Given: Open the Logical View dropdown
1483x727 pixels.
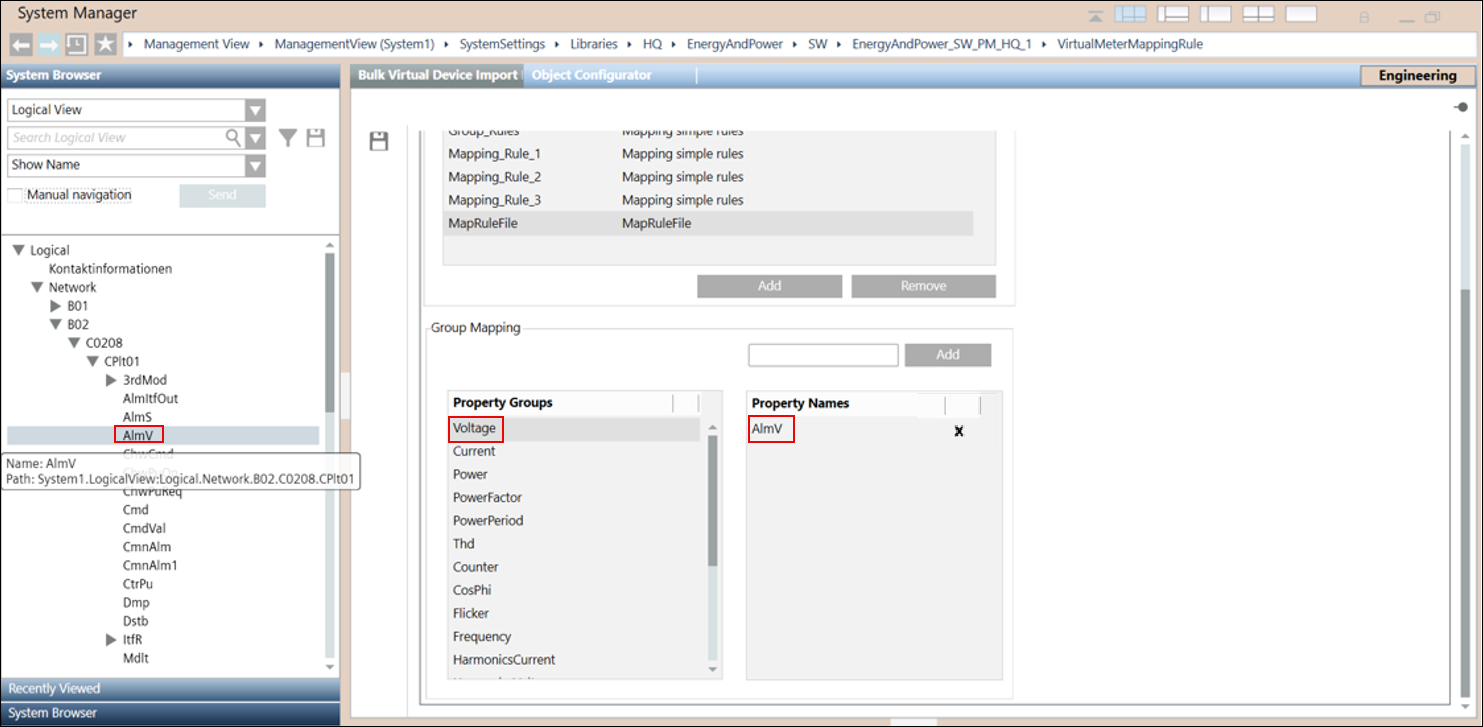Looking at the screenshot, I should pos(256,110).
